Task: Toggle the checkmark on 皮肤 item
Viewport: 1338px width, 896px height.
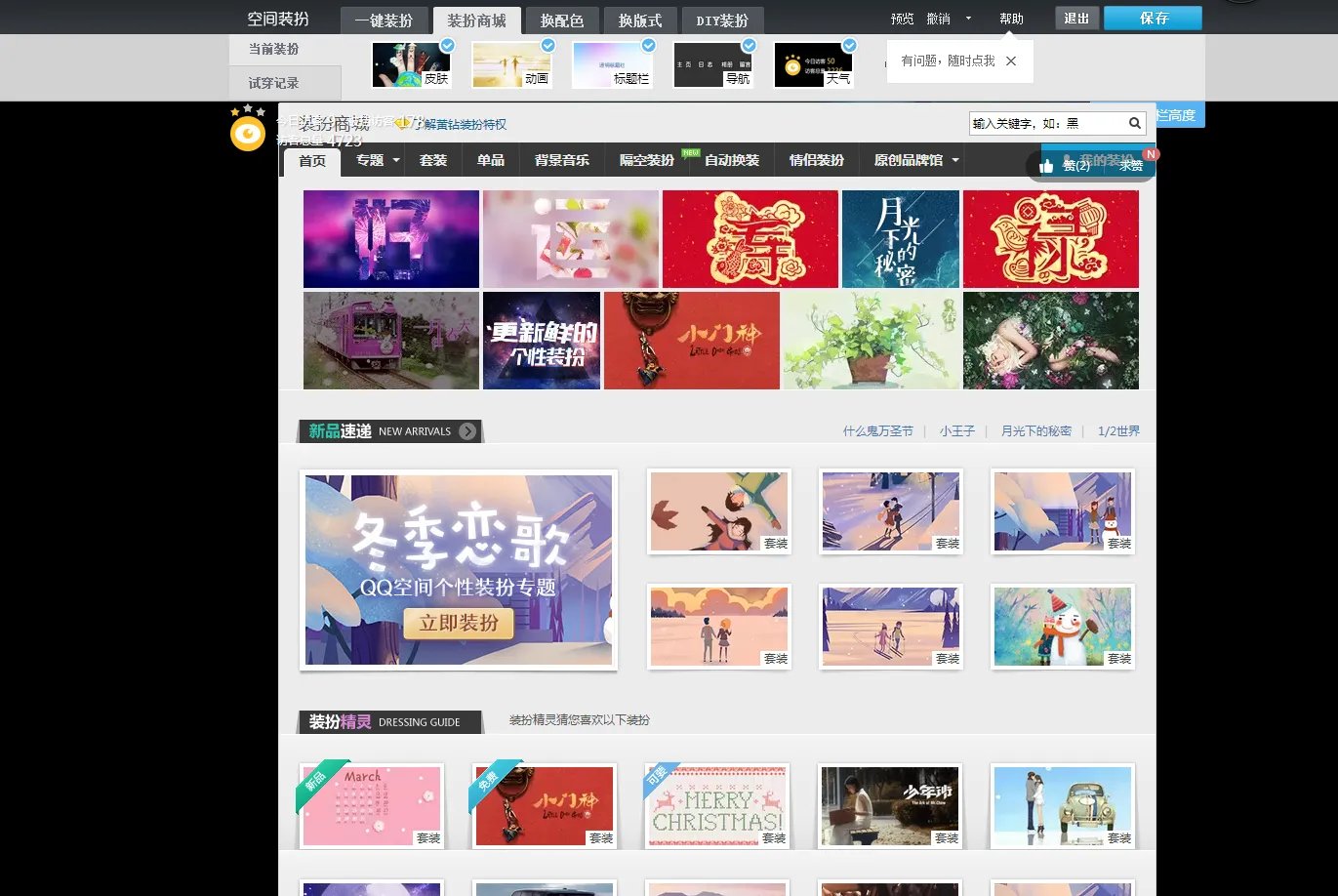Action: click(448, 45)
